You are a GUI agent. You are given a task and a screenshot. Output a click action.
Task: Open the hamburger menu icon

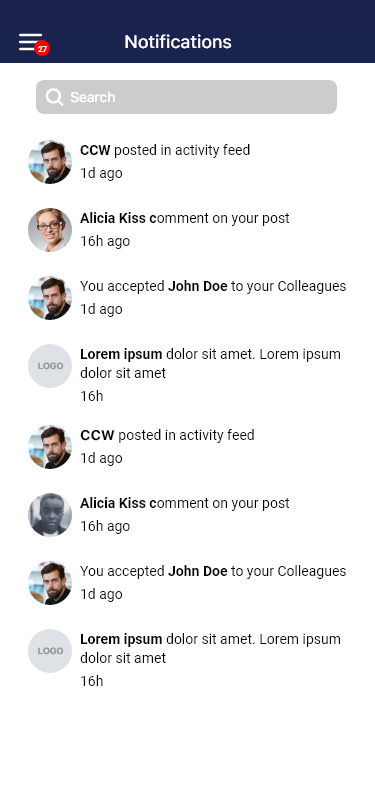tap(31, 42)
